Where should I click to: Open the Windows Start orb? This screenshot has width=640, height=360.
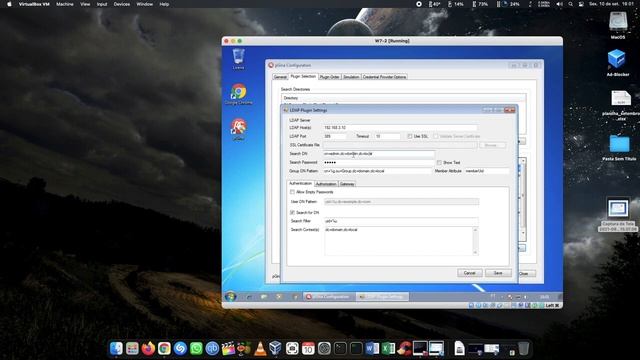click(231, 297)
